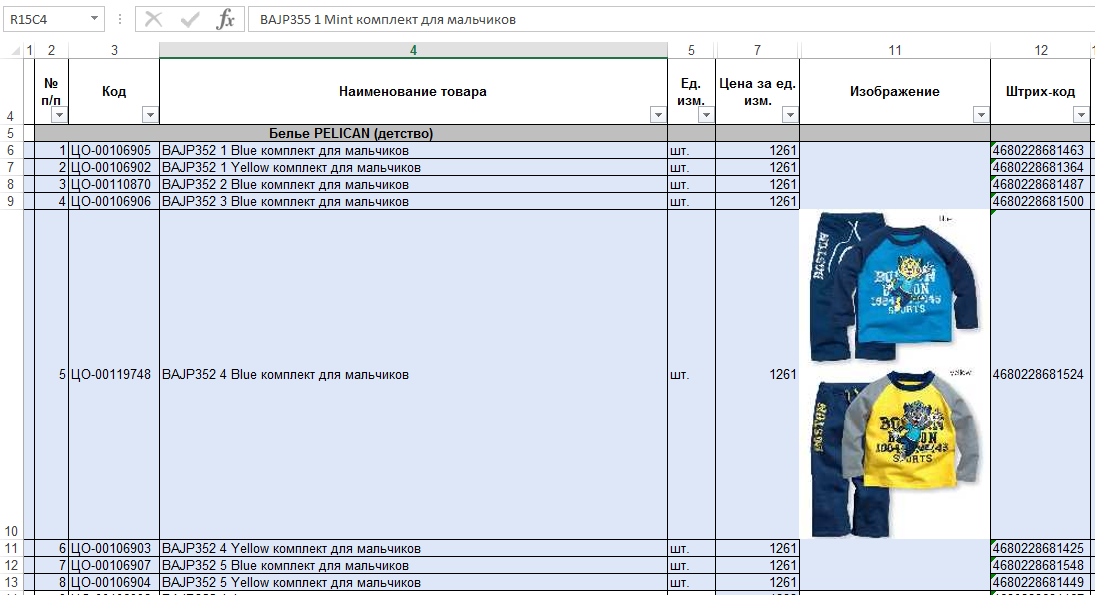Select row 10 header
1095x595 pixels.
tap(11, 530)
